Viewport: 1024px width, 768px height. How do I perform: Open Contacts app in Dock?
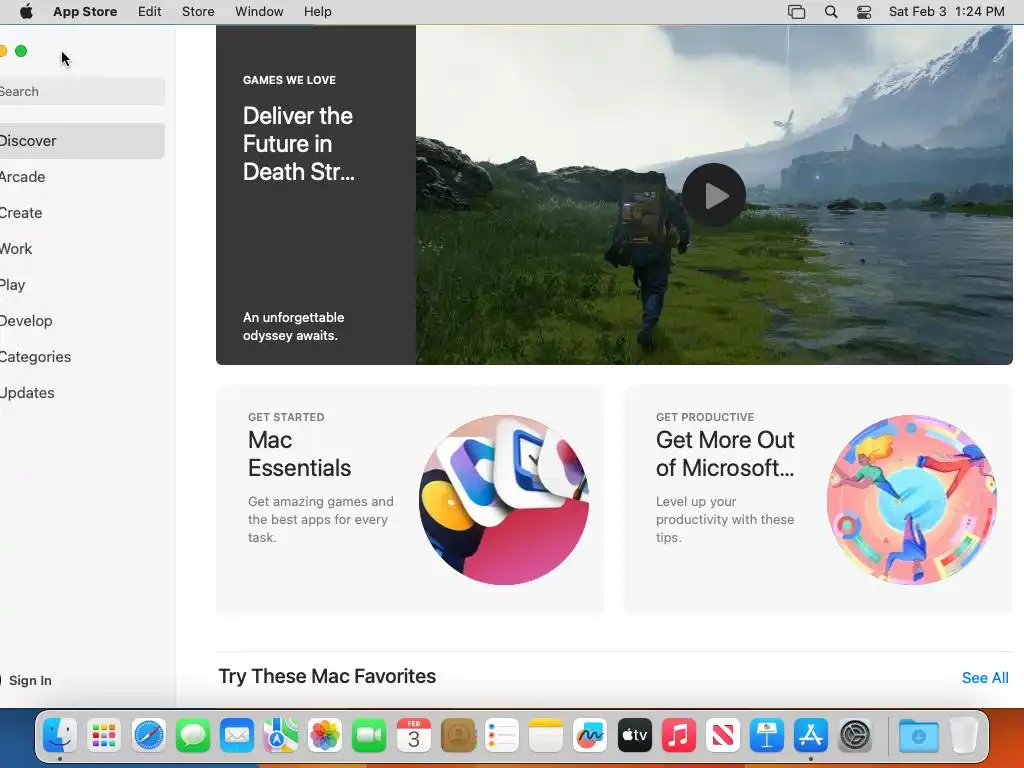click(458, 736)
